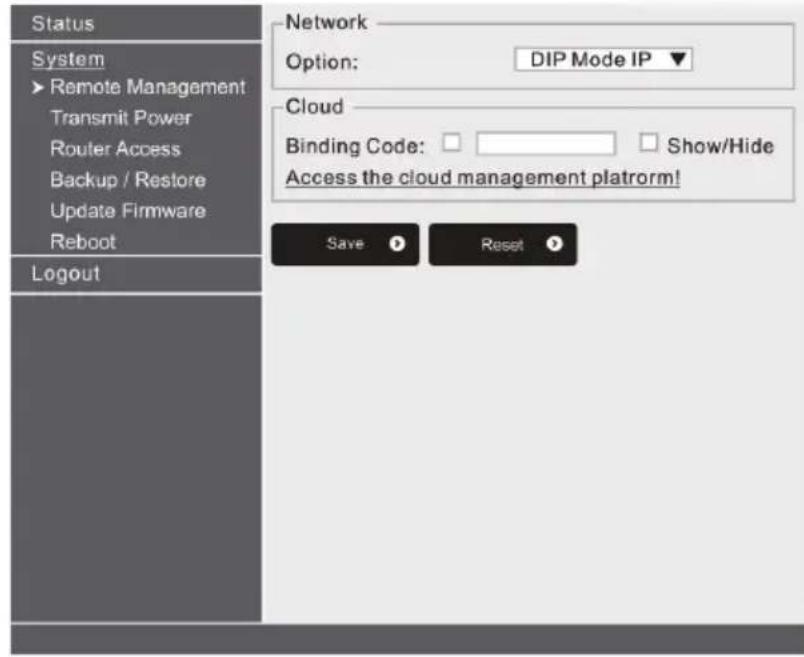Screen dimensions: 804x657
Task: Open Backup / Restore page
Action: click(x=128, y=180)
